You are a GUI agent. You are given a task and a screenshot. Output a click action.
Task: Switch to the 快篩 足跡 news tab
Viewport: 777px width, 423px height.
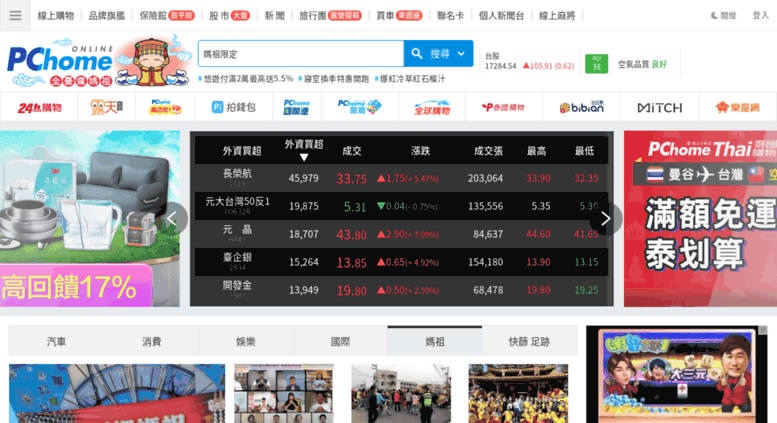click(x=529, y=341)
